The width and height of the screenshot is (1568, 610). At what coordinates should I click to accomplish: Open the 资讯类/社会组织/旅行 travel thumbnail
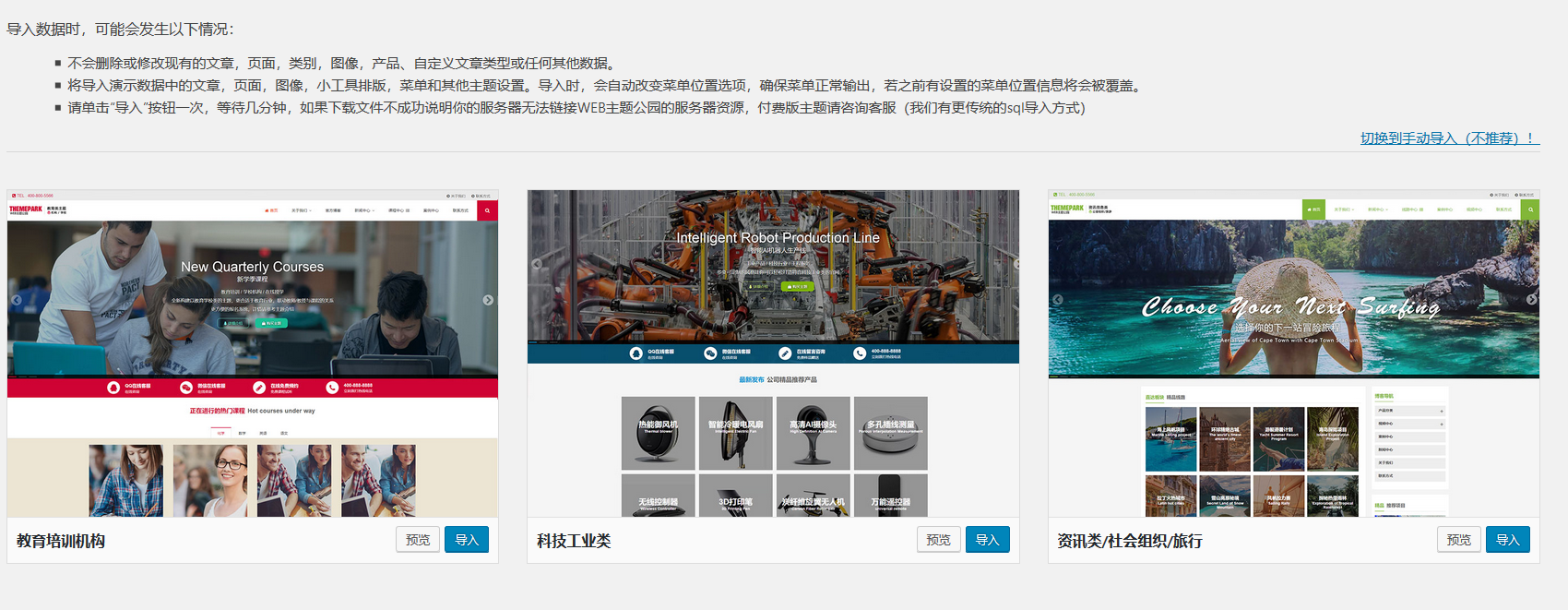pyautogui.click(x=1294, y=353)
